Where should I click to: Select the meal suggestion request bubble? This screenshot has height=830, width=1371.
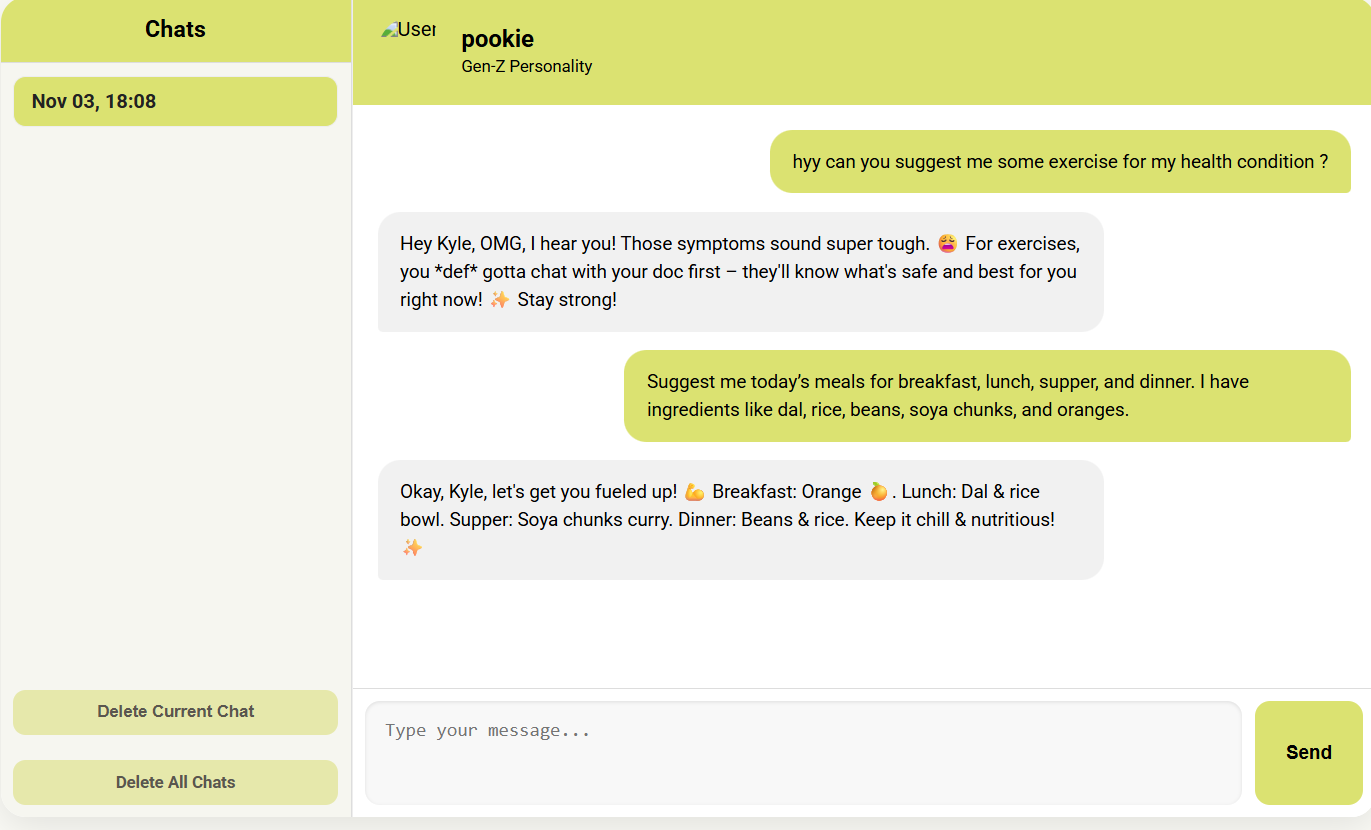(987, 395)
